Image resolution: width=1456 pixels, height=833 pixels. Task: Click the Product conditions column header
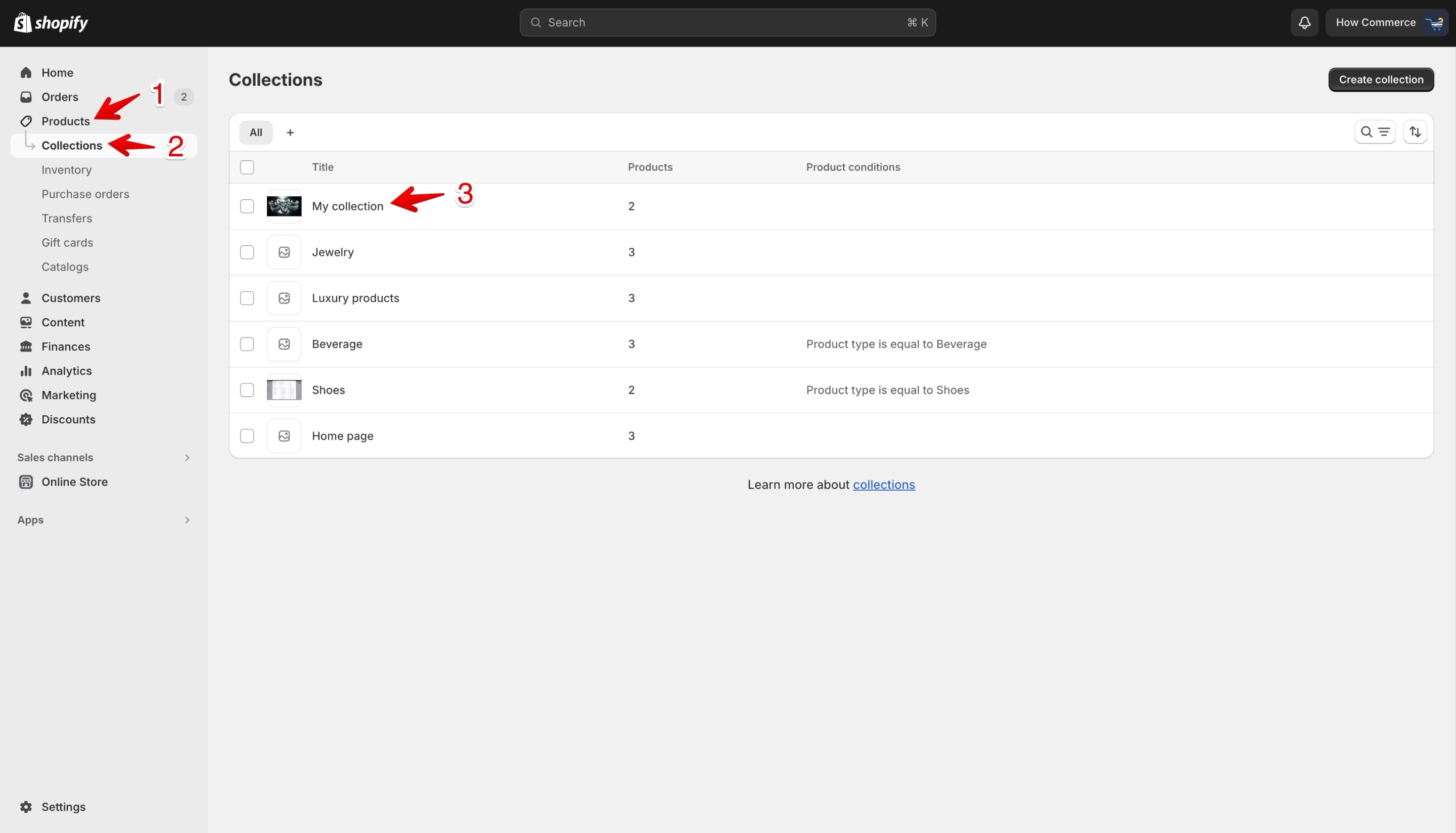[853, 167]
